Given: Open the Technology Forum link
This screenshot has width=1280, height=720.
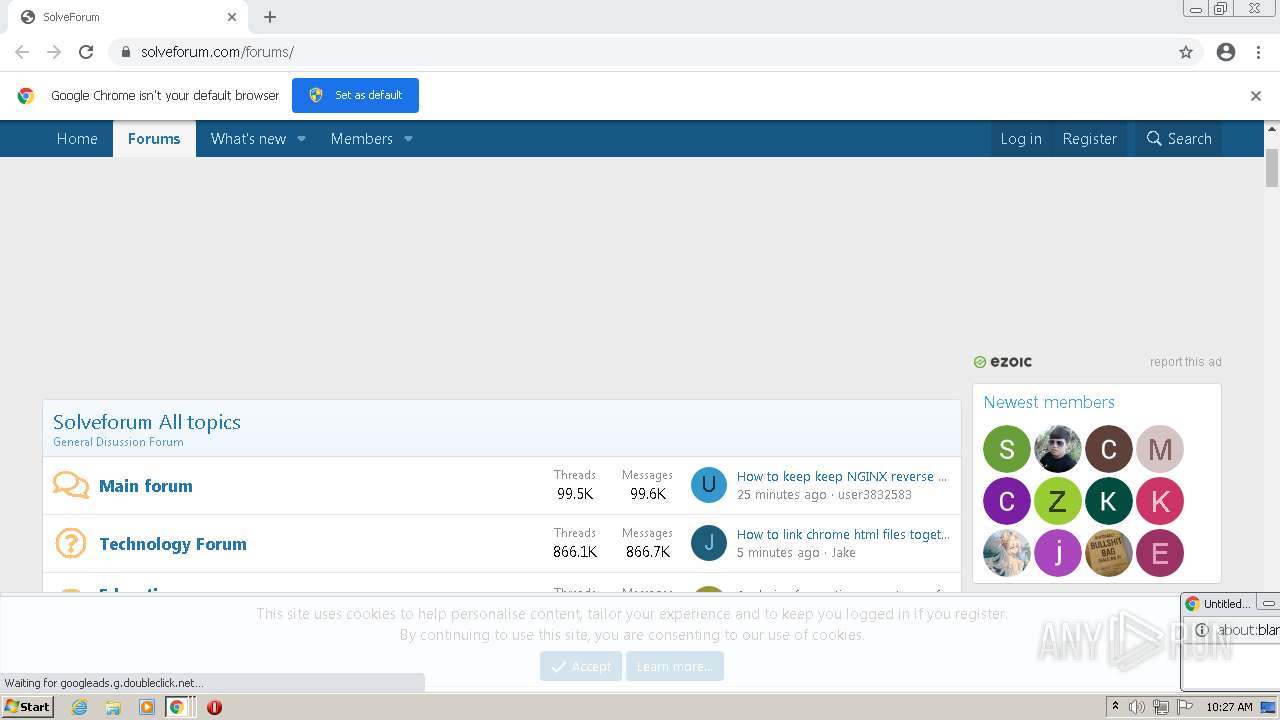Looking at the screenshot, I should click(173, 544).
